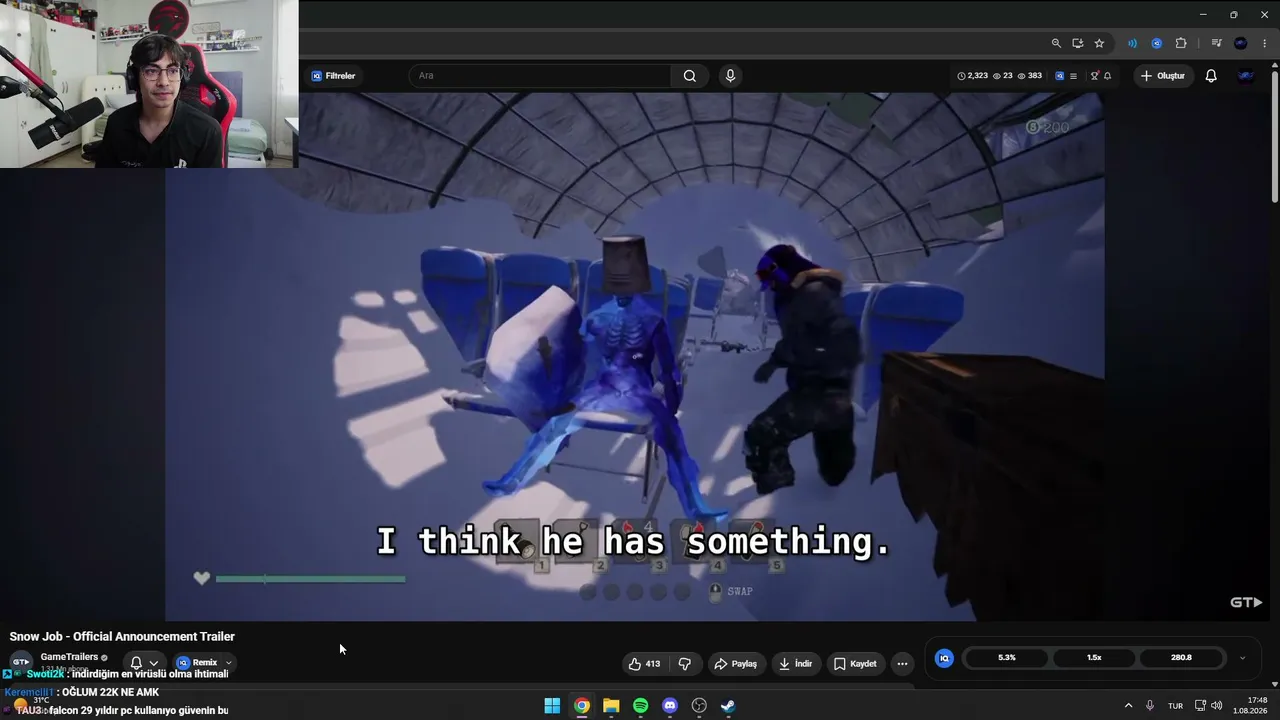Image resolution: width=1280 pixels, height=720 pixels.
Task: Click the Paylaş share button
Action: point(735,664)
